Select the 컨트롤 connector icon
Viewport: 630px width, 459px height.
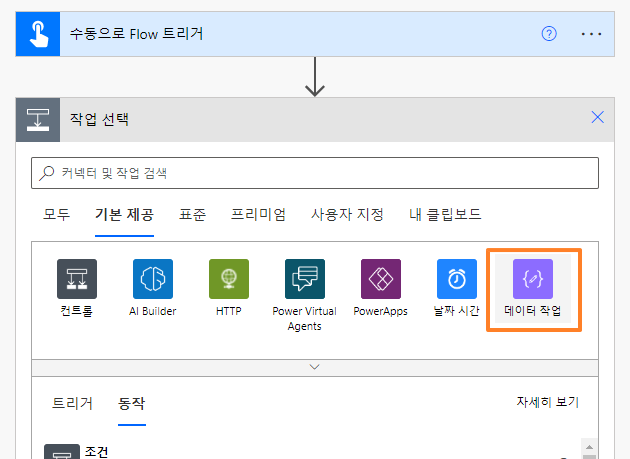(77, 279)
